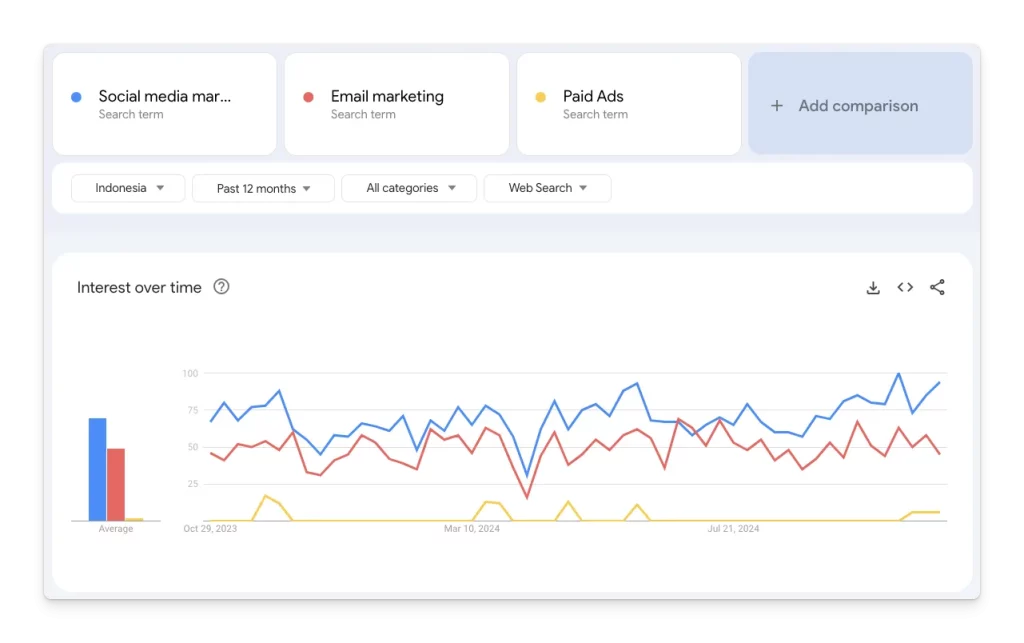Open help for Interest over time
This screenshot has width=1024, height=643.
click(221, 287)
